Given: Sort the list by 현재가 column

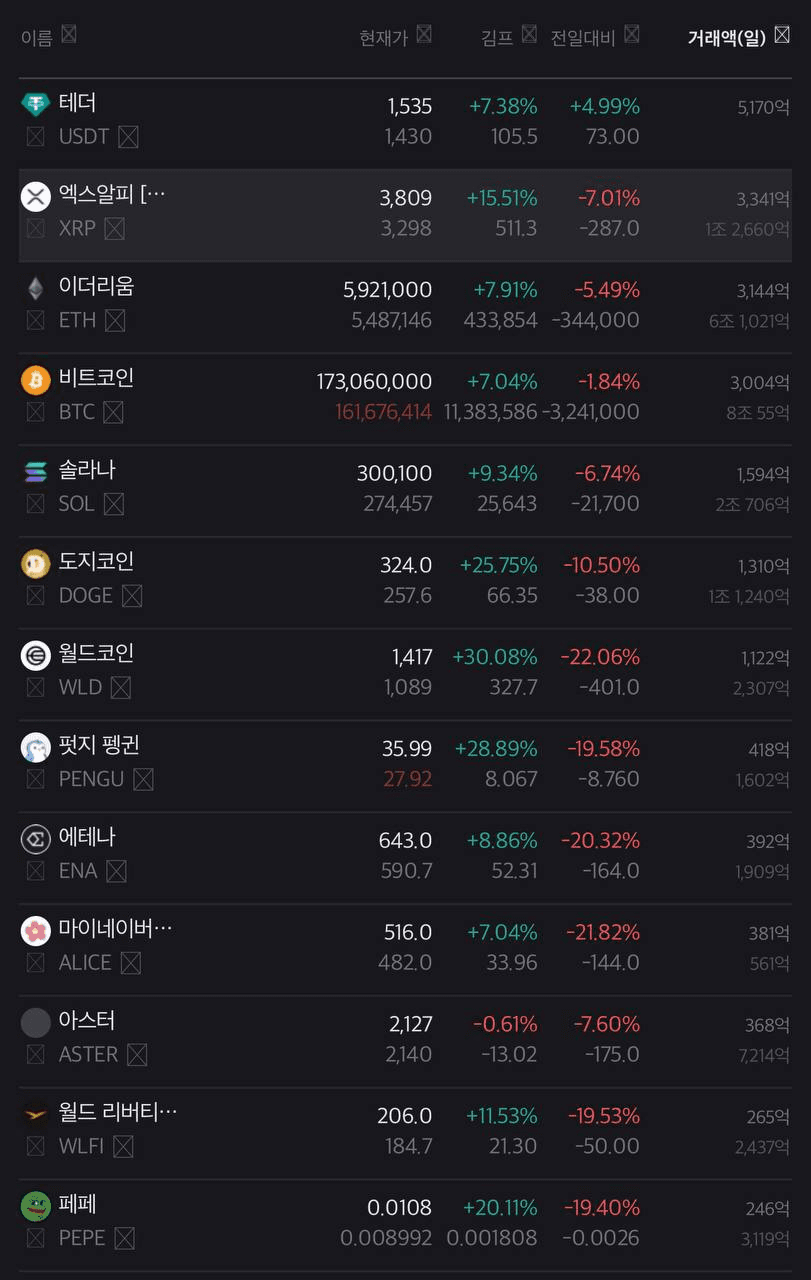Looking at the screenshot, I should point(384,38).
